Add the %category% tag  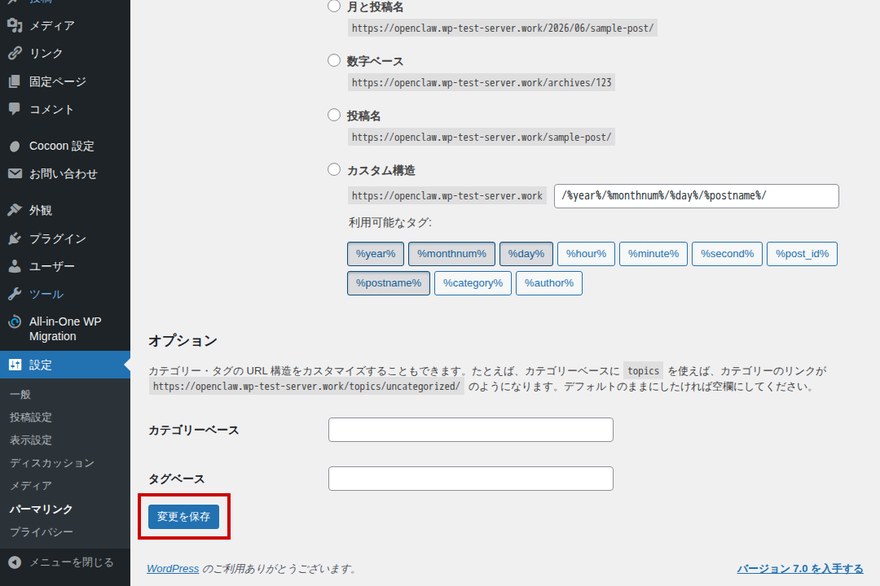point(473,283)
